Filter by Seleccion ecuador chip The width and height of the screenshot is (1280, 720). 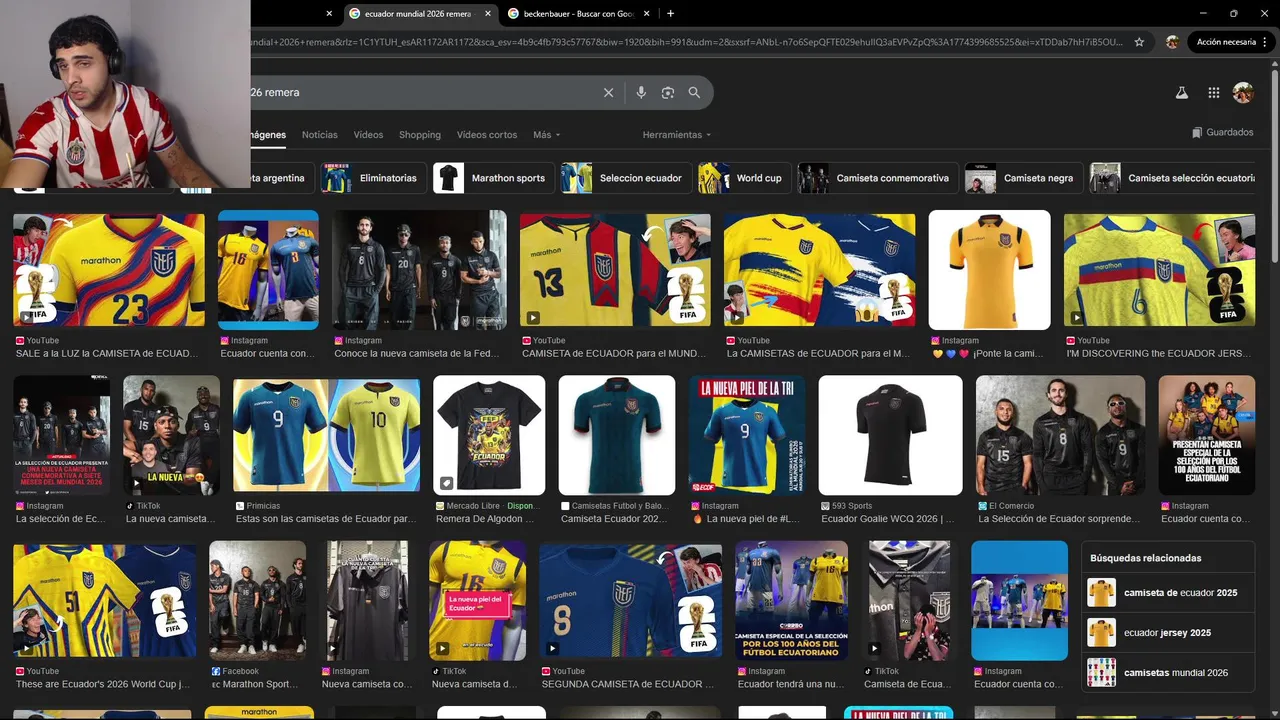click(x=626, y=178)
